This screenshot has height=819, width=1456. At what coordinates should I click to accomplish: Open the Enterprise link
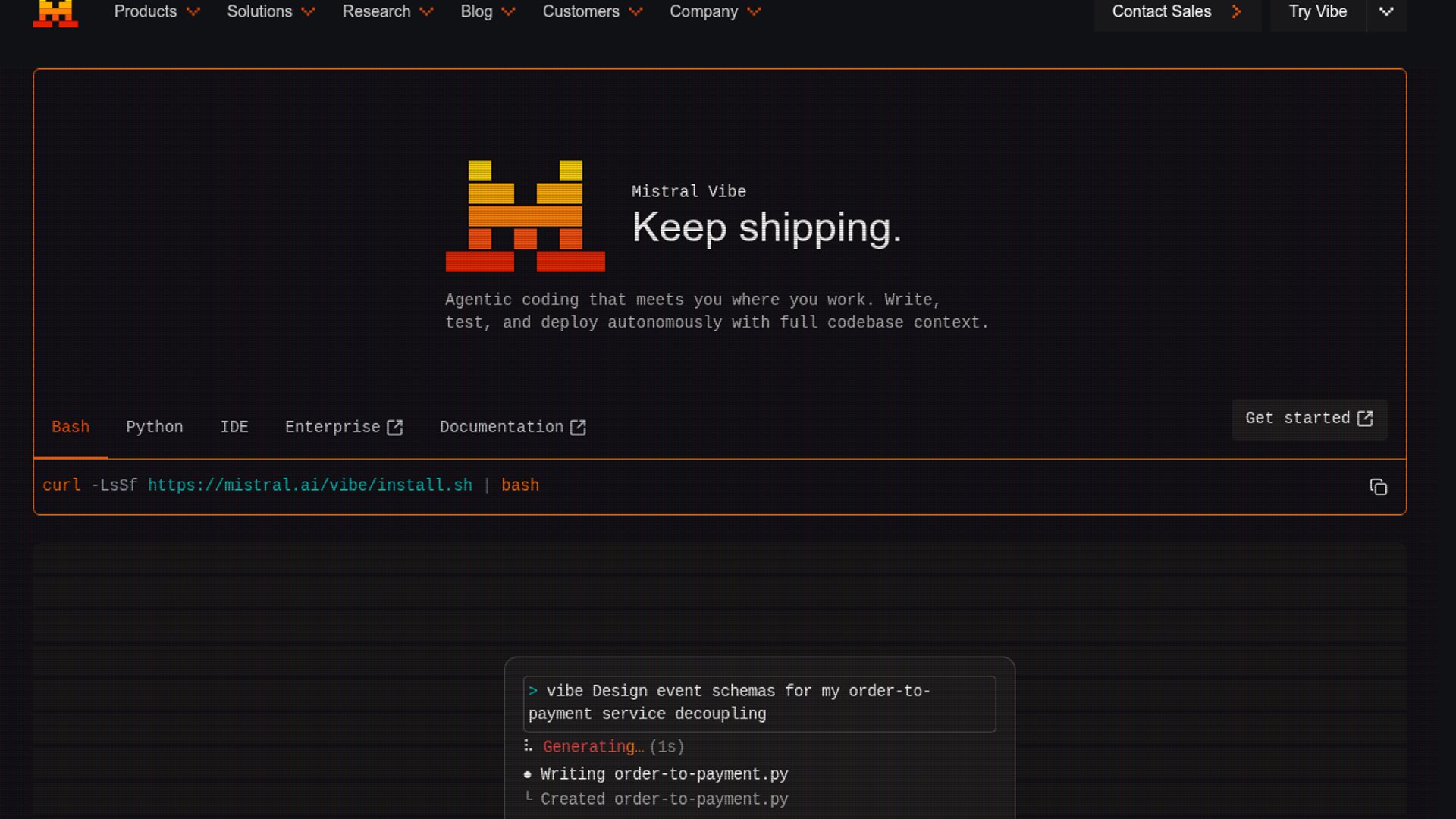click(x=344, y=427)
